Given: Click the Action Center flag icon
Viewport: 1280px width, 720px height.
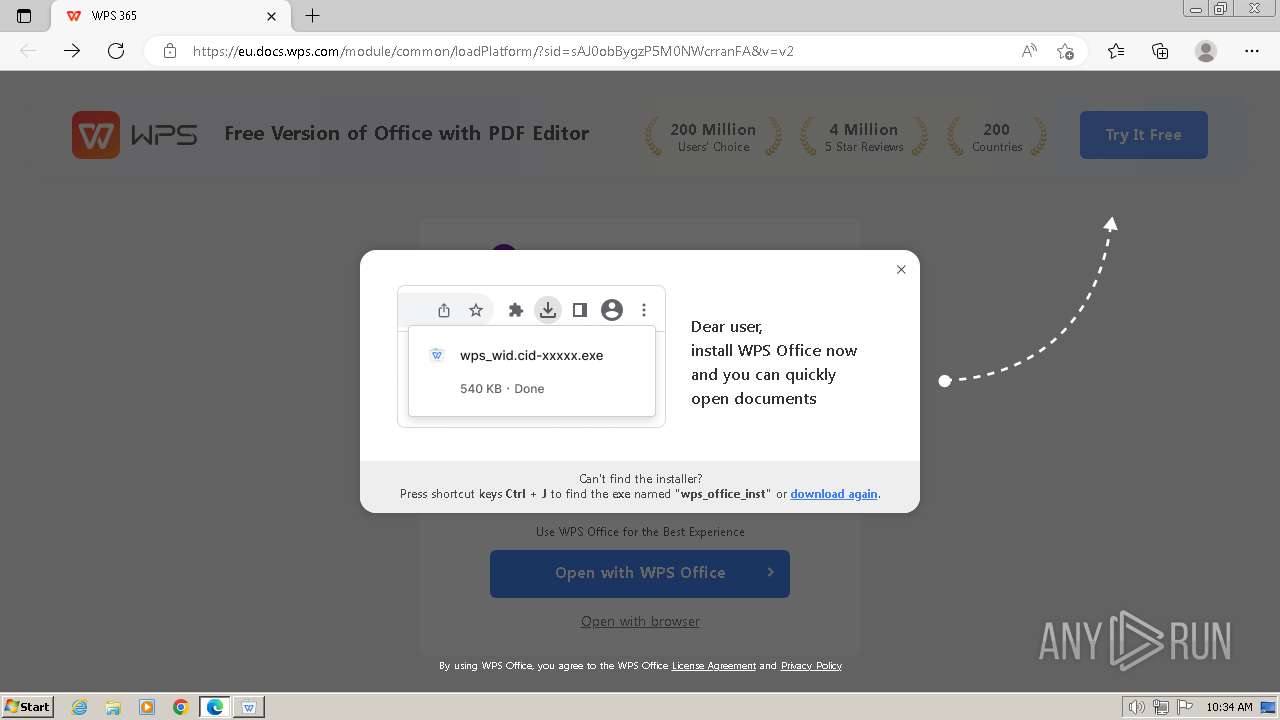Looking at the screenshot, I should pyautogui.click(x=1184, y=707).
